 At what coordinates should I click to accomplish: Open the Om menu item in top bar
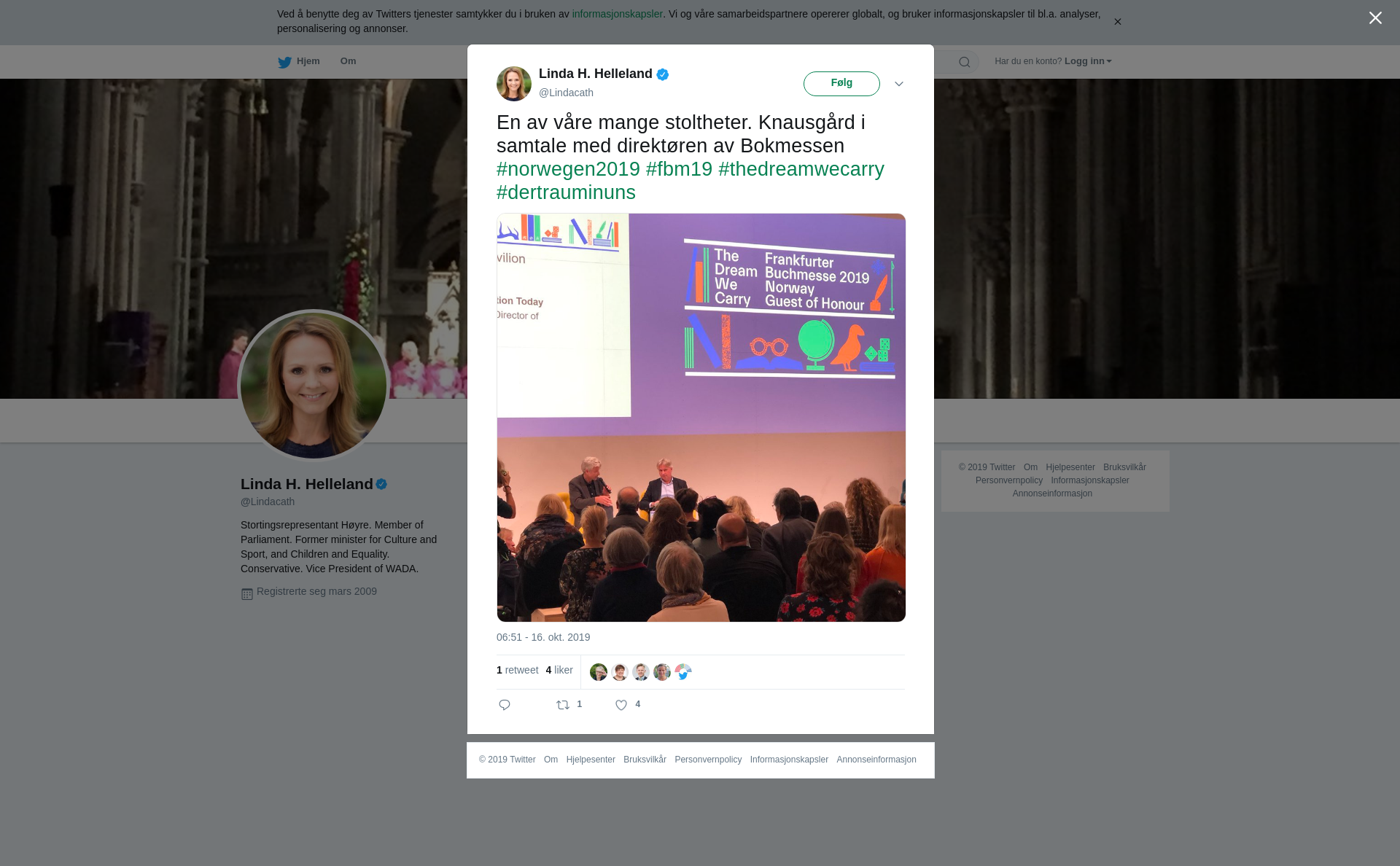pyautogui.click(x=348, y=61)
